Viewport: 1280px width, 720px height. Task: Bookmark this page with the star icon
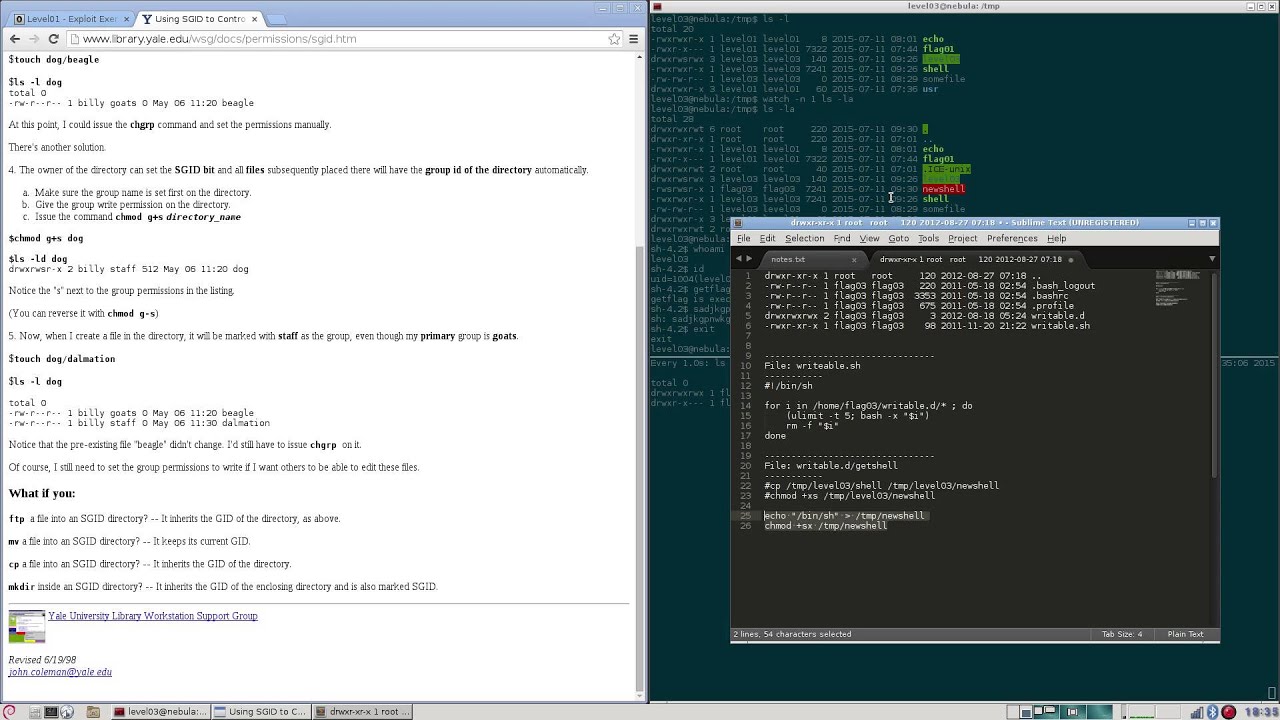pos(614,39)
